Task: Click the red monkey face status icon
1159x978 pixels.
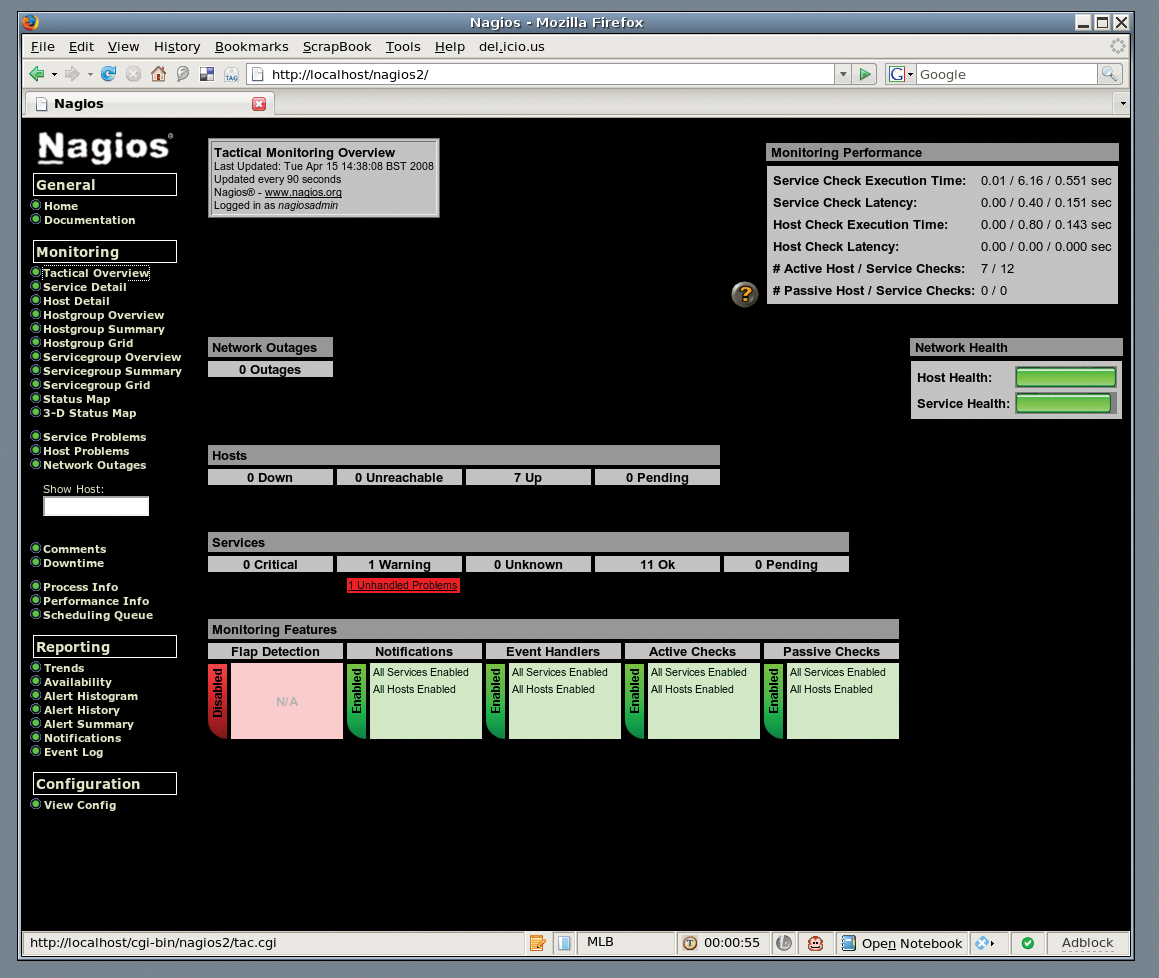Action: (x=815, y=943)
